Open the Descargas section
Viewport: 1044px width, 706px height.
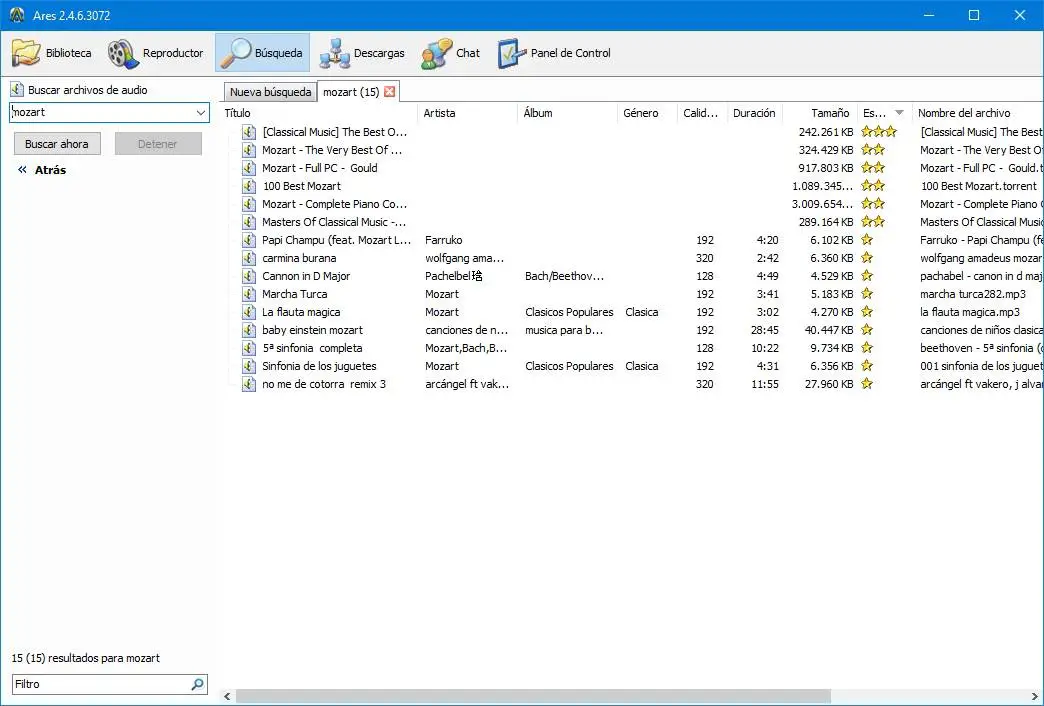tap(362, 53)
